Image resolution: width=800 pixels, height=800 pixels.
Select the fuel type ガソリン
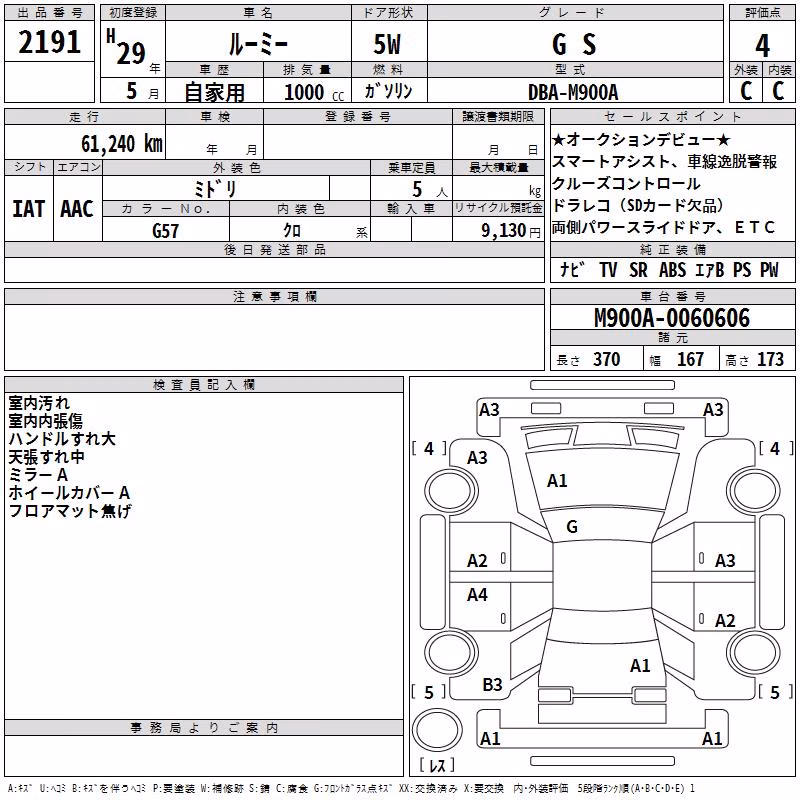[x=388, y=91]
